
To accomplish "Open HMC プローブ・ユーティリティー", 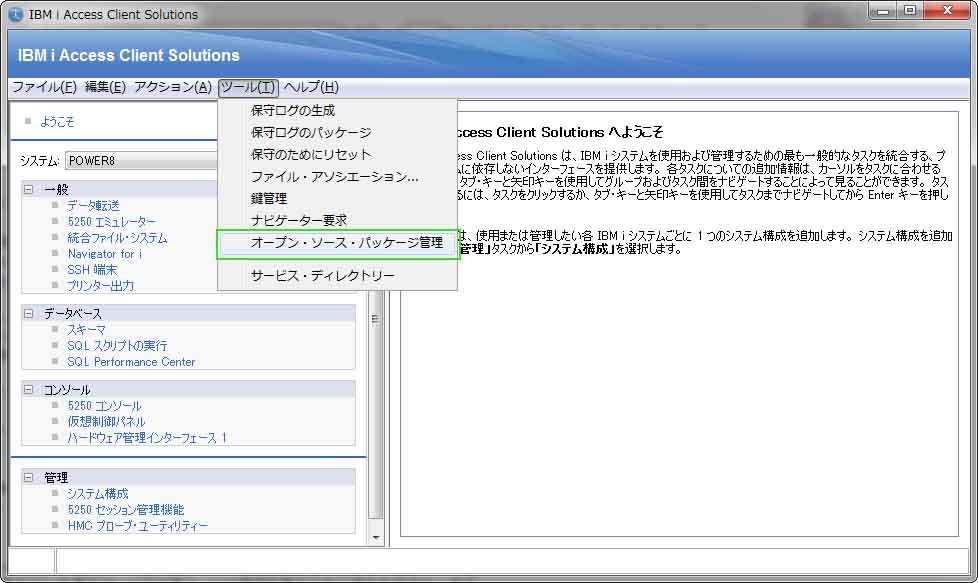I will 138,526.
